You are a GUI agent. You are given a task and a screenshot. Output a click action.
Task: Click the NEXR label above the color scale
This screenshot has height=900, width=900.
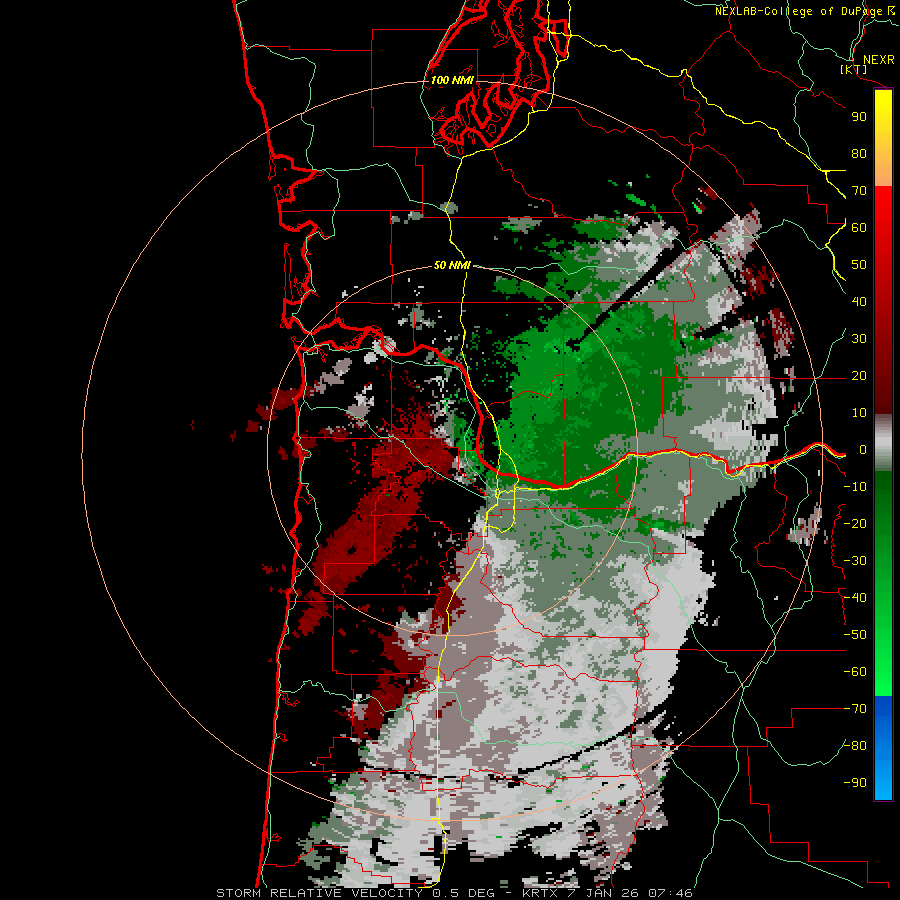(x=878, y=60)
